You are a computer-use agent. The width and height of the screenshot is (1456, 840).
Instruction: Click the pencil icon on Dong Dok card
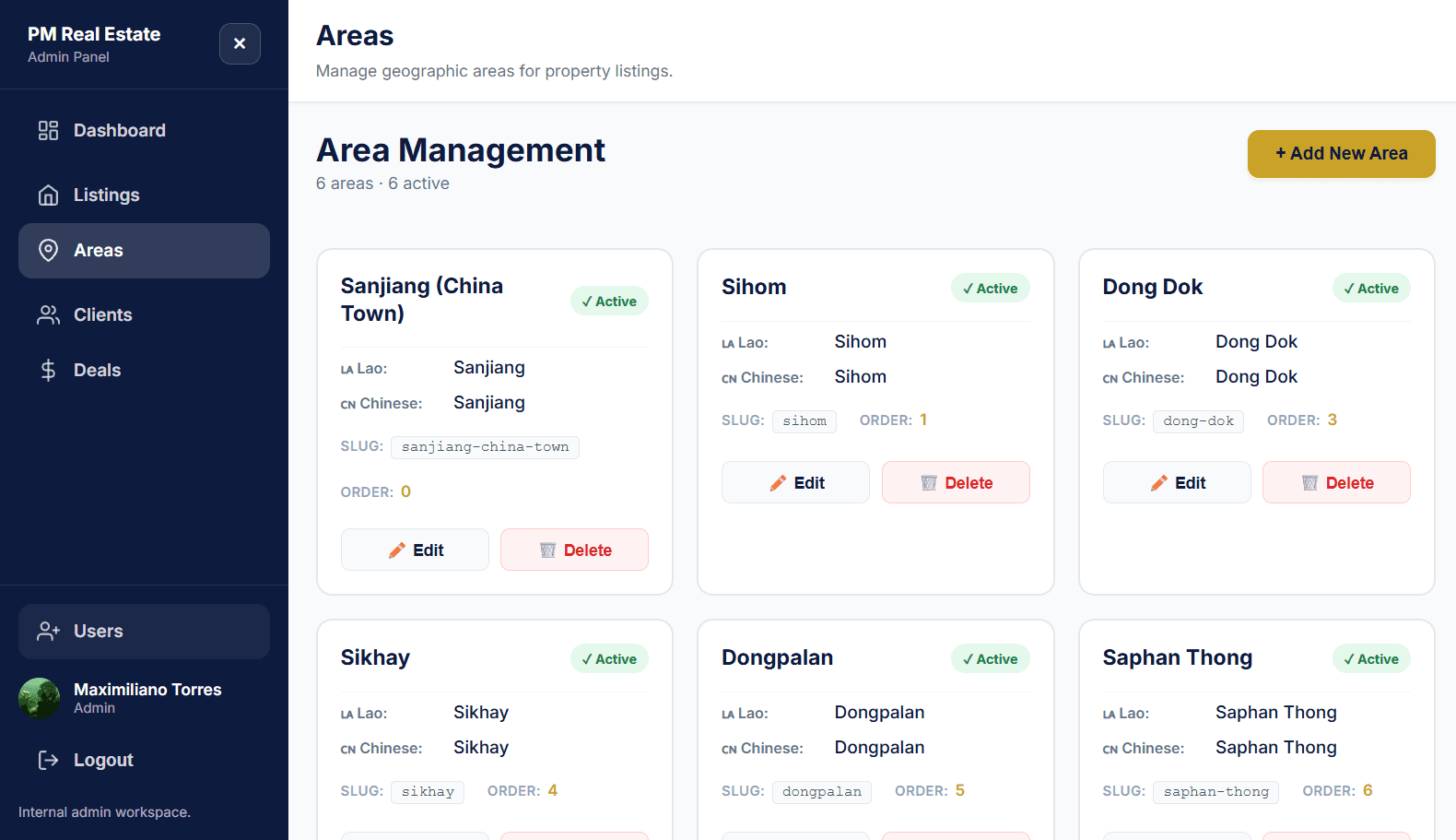point(1159,483)
